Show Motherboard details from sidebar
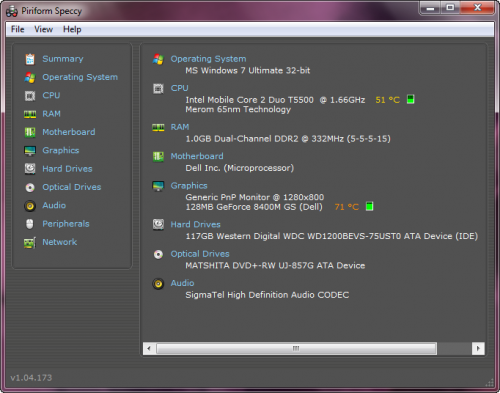This screenshot has height=393, width=500. pyautogui.click(x=69, y=132)
